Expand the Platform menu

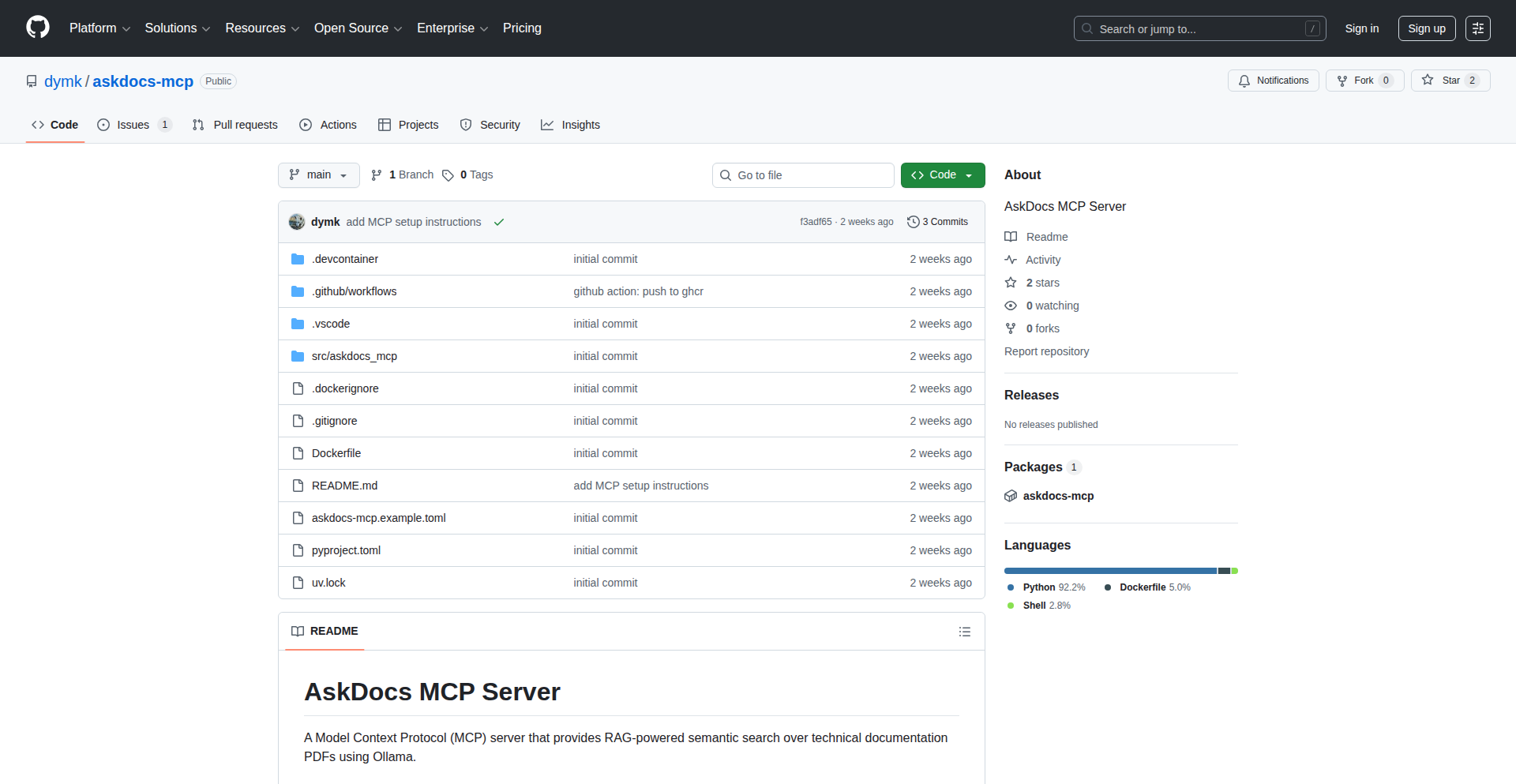[x=99, y=28]
